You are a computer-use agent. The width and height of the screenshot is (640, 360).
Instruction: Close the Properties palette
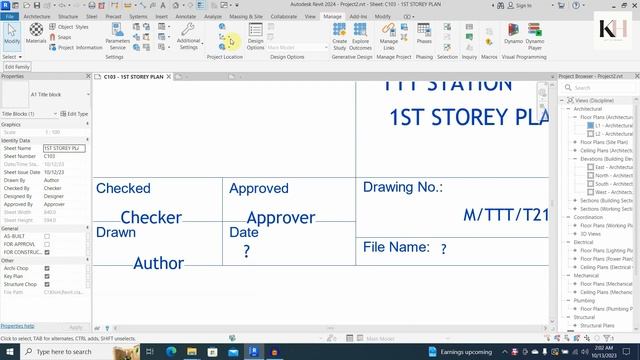tap(88, 76)
